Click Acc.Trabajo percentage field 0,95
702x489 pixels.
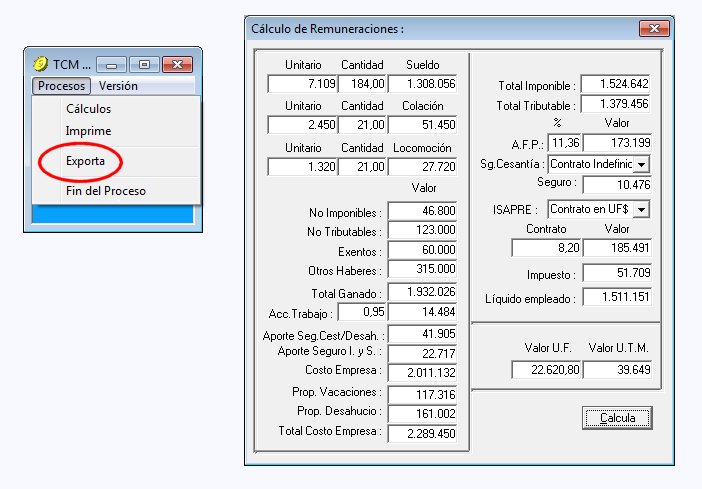[362, 312]
